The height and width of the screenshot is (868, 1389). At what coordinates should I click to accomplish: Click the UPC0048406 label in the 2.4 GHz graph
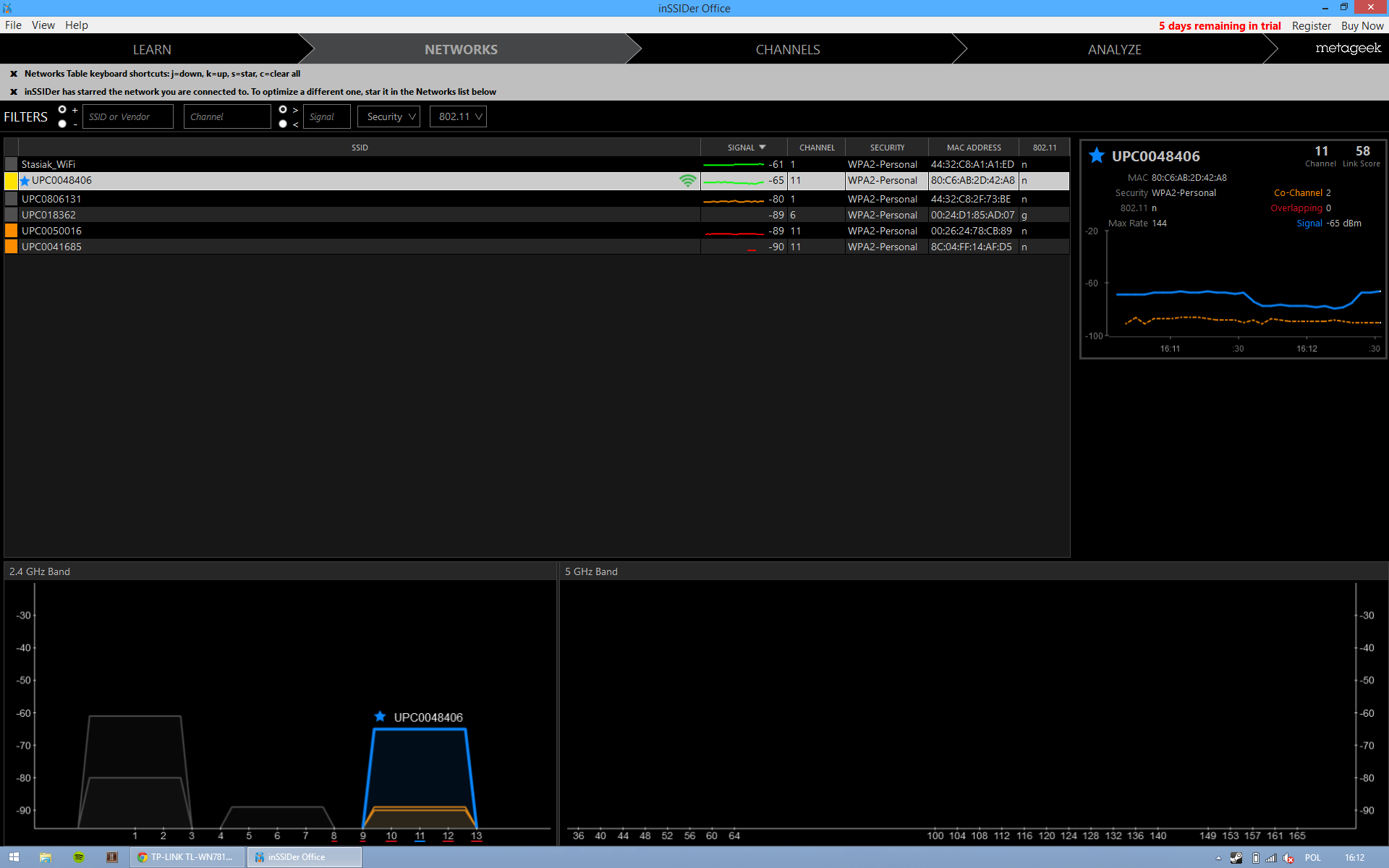pos(428,718)
